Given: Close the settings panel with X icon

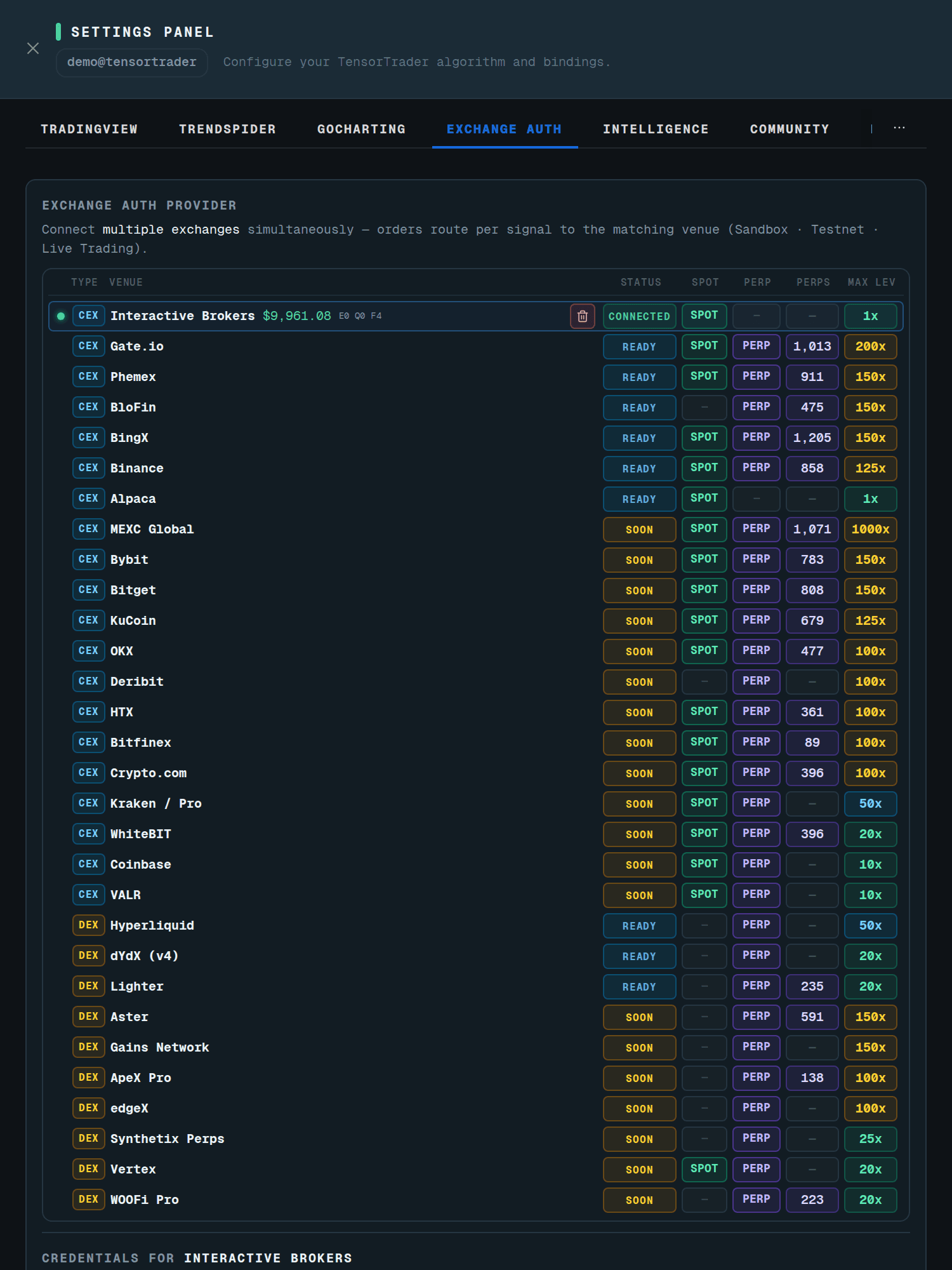Looking at the screenshot, I should [33, 48].
